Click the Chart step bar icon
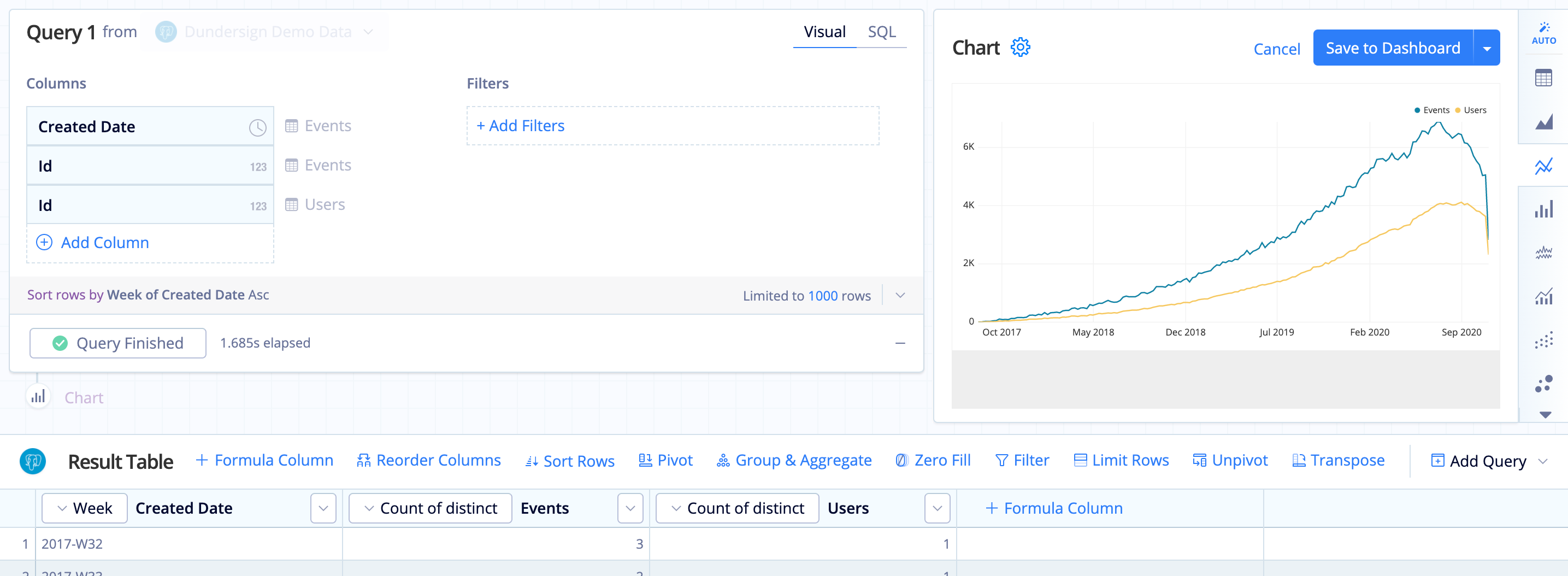 pyautogui.click(x=38, y=397)
